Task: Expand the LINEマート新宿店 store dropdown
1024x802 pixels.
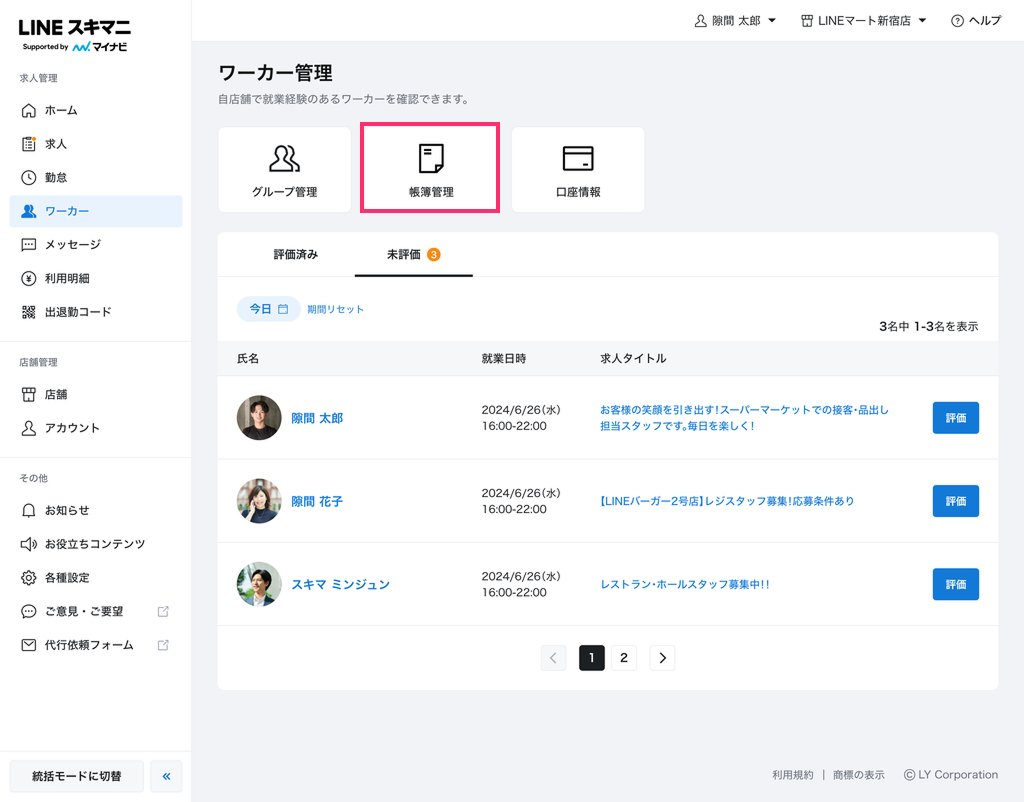Action: click(863, 21)
